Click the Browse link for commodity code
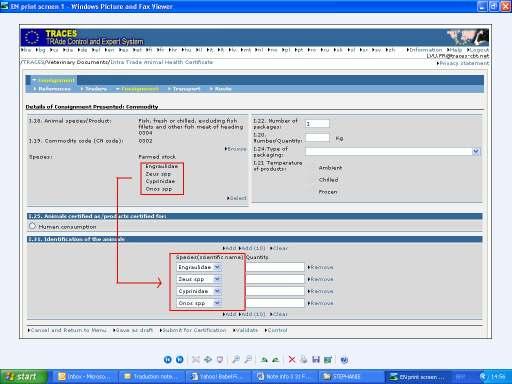Screen dimensions: 512x384 tap(236, 149)
